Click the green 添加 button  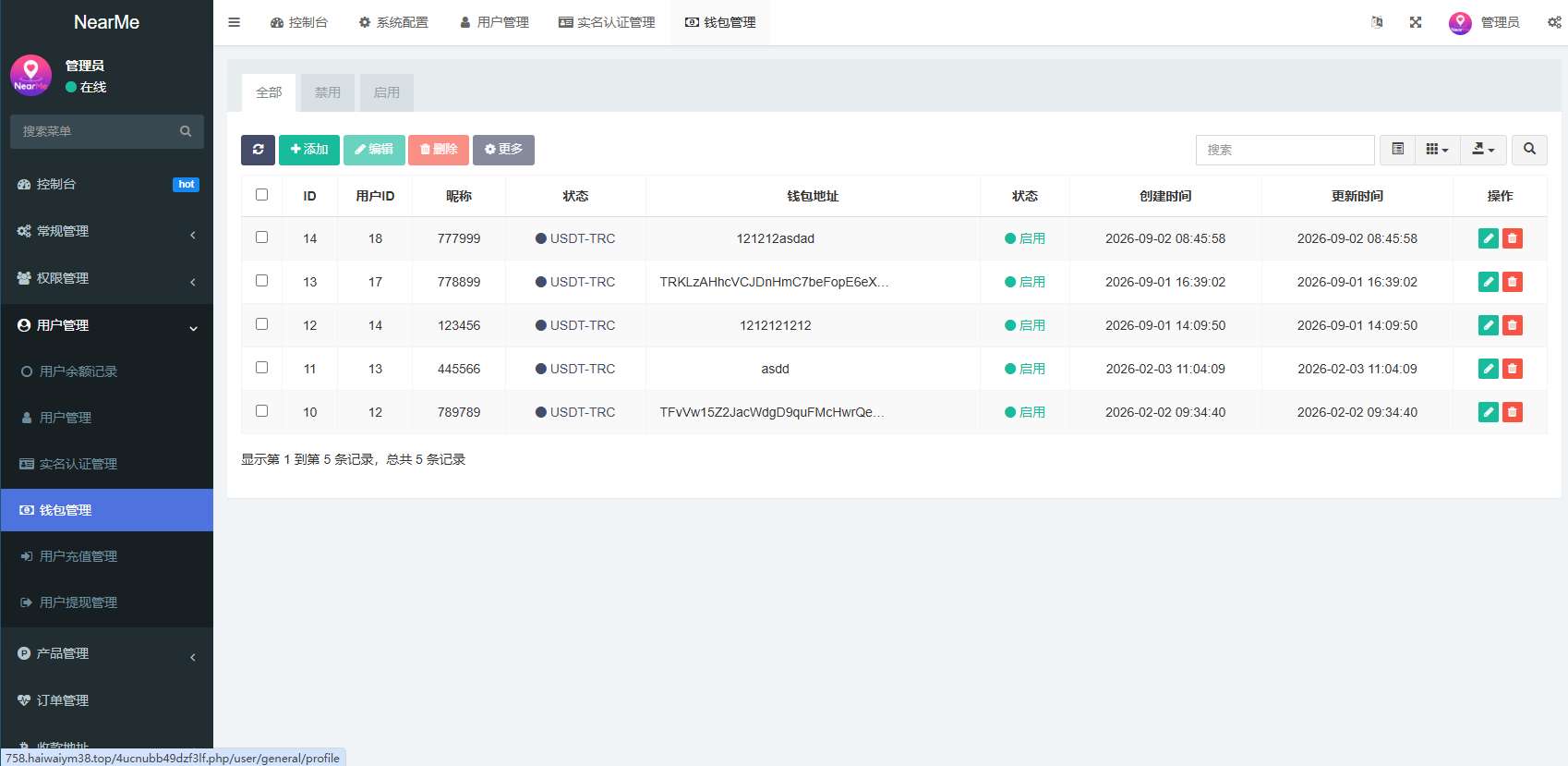(309, 150)
